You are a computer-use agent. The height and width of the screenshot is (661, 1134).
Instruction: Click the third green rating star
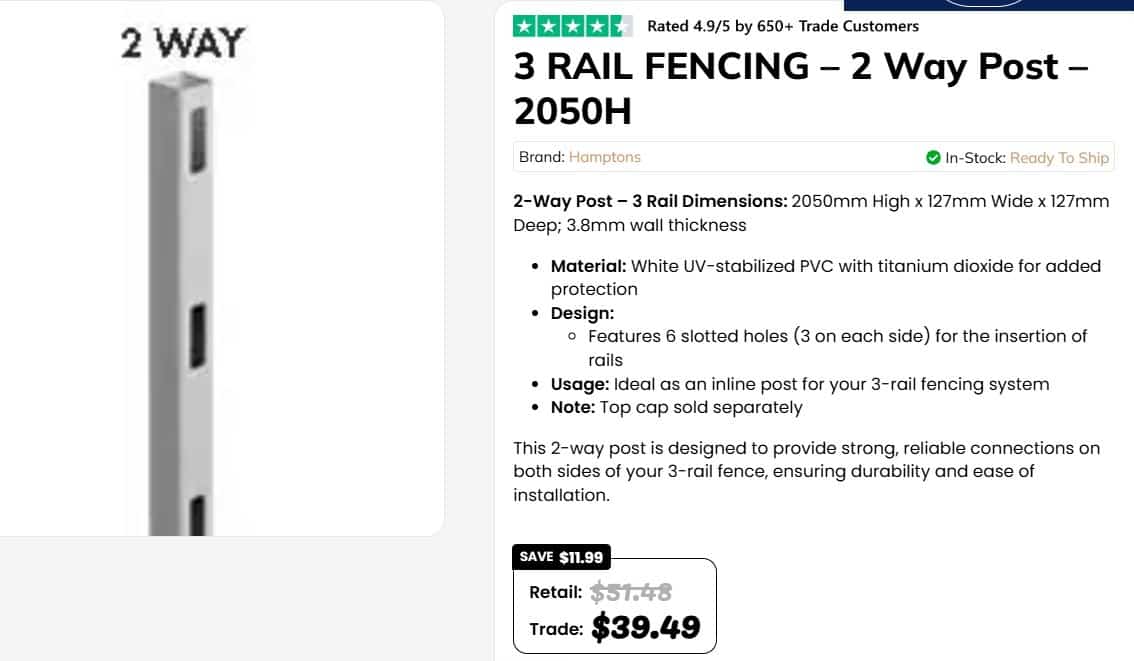[x=573, y=26]
